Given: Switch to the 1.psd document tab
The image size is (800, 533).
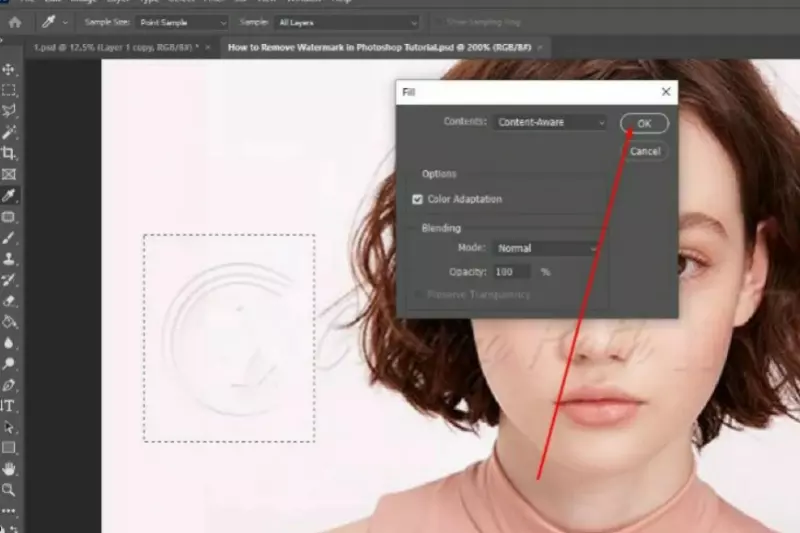Looking at the screenshot, I should (x=116, y=47).
